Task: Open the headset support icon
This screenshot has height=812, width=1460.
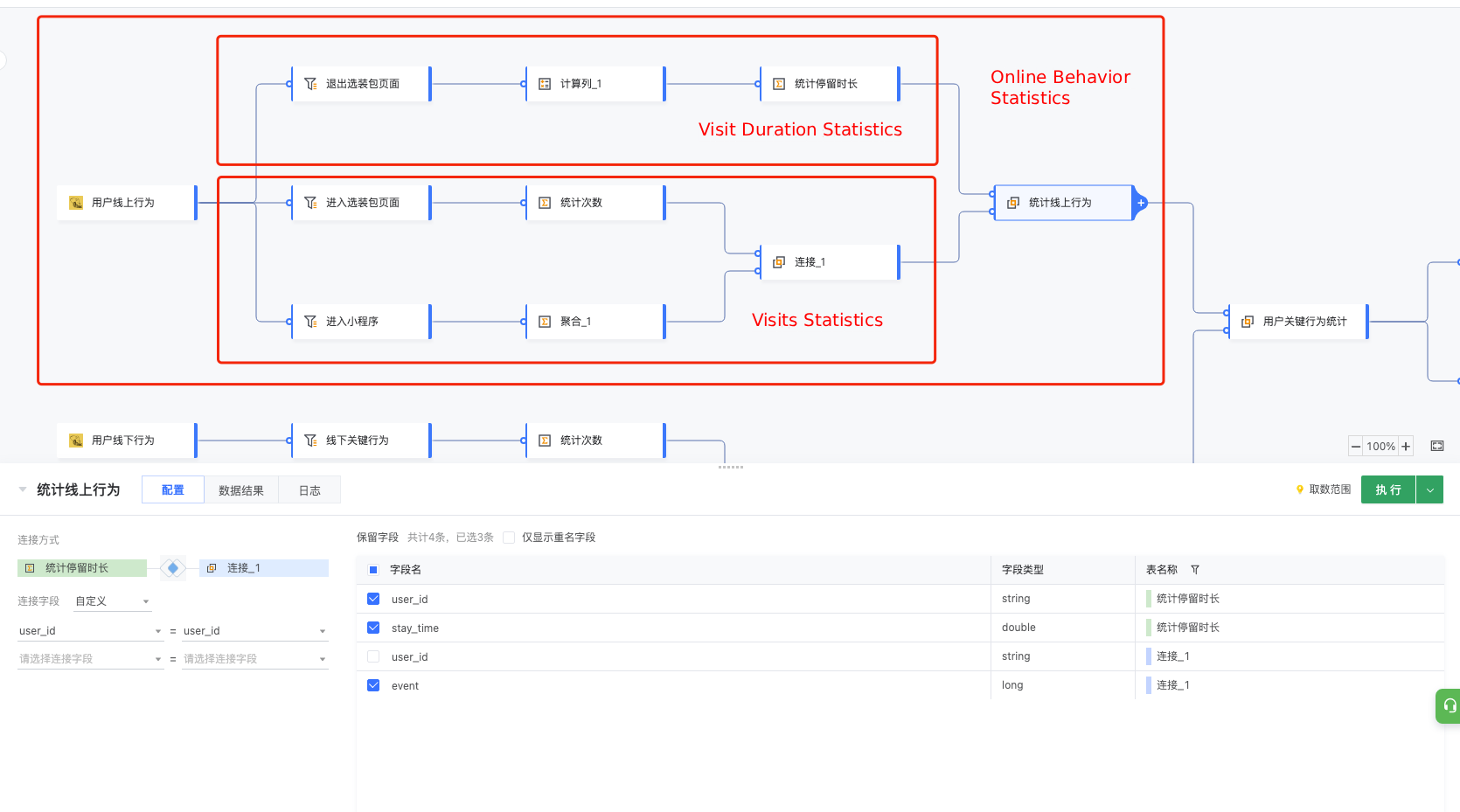Action: 1449,706
